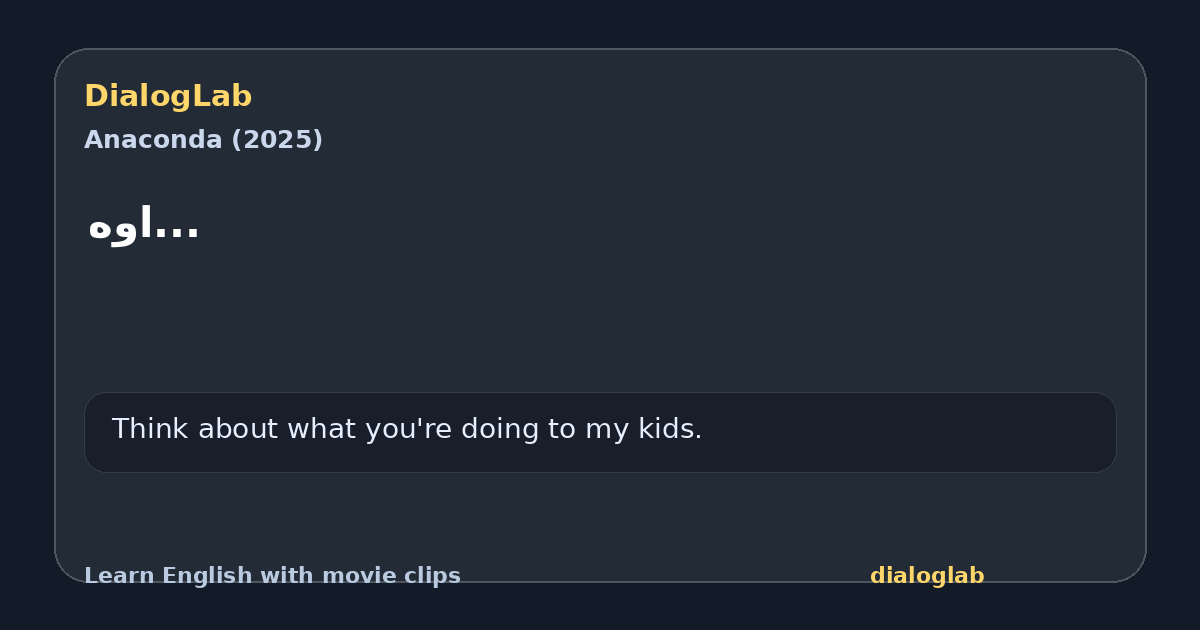Viewport: 1200px width, 630px height.
Task: Click the English subtitle box
Action: click(x=600, y=432)
